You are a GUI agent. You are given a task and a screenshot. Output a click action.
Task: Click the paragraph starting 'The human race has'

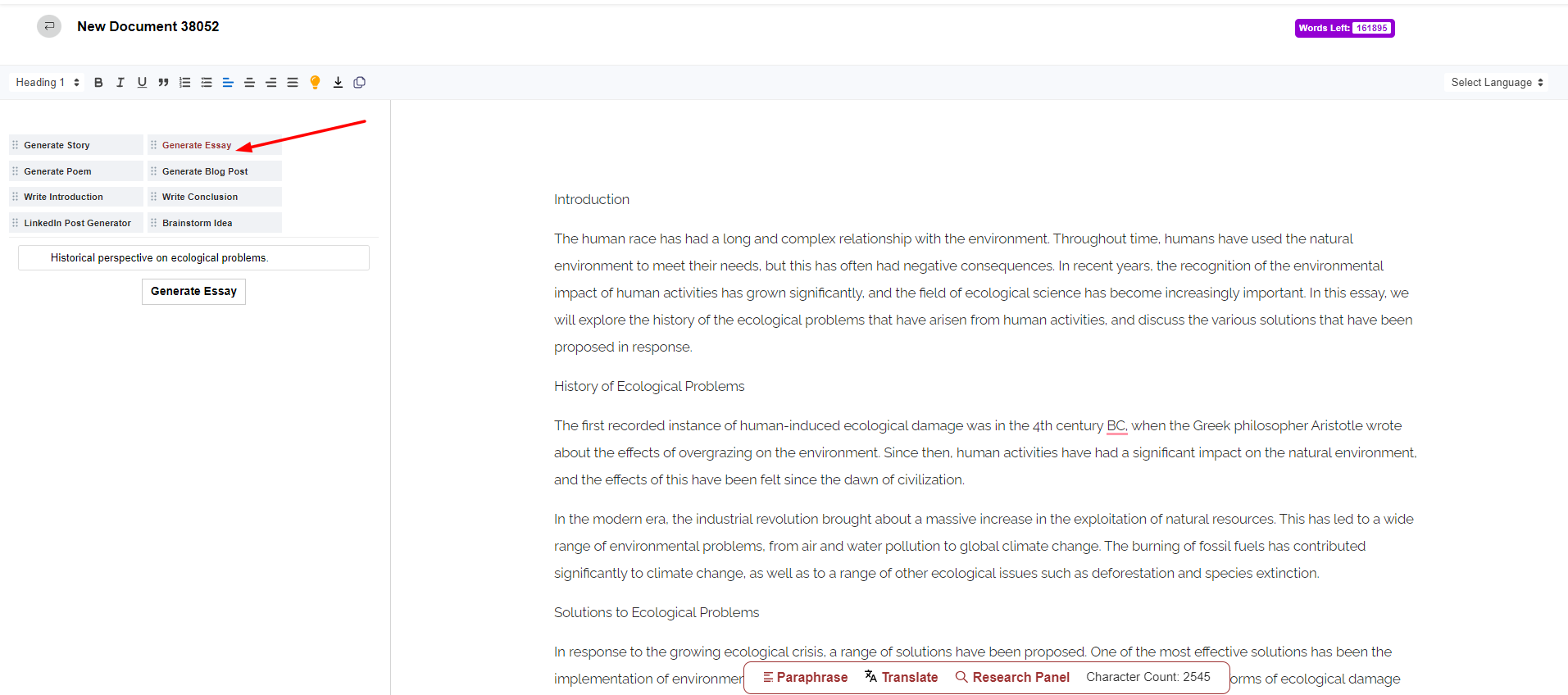[x=984, y=293]
